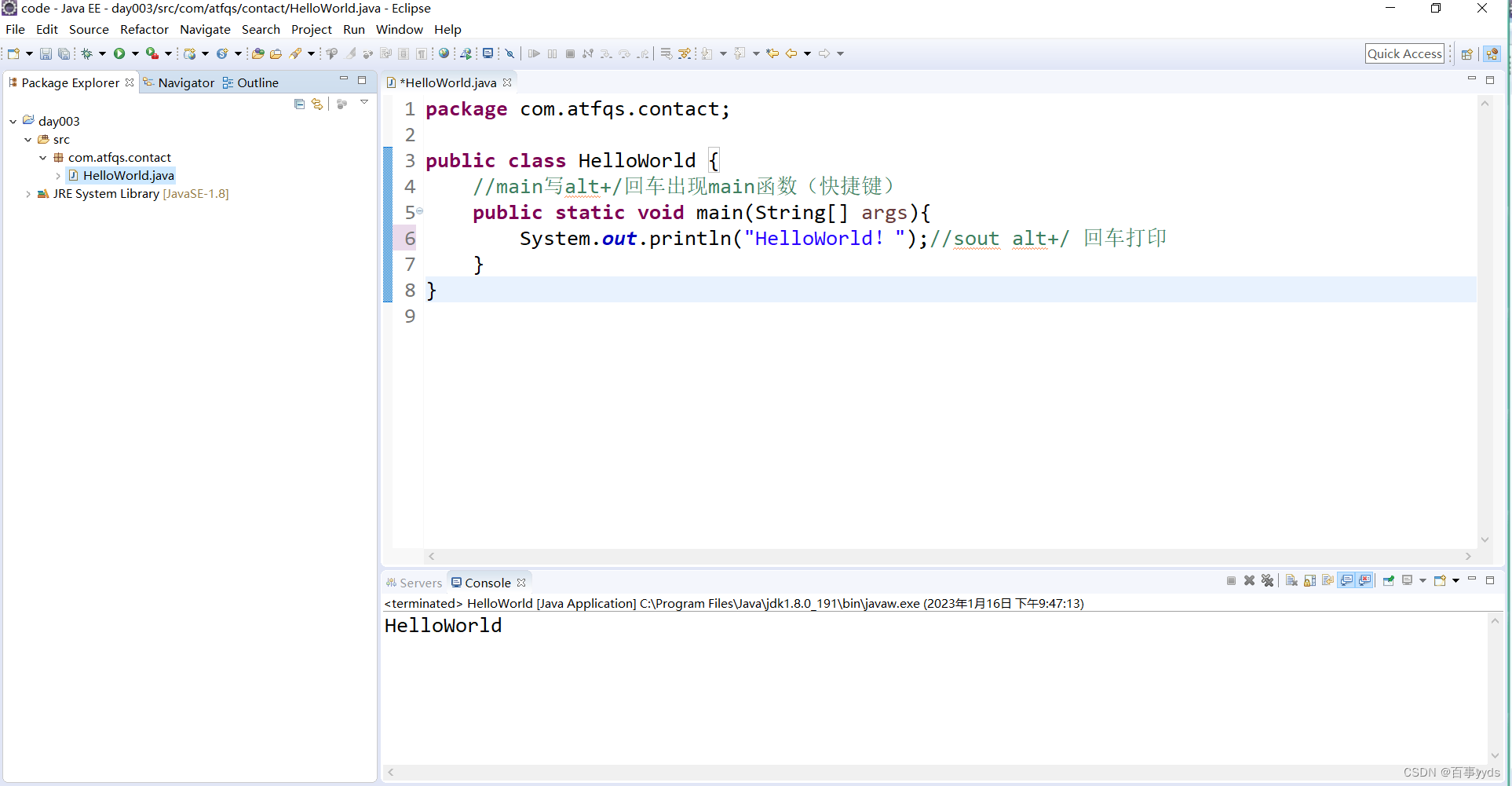The width and height of the screenshot is (1512, 786).
Task: Pin the Console view
Action: click(1389, 580)
